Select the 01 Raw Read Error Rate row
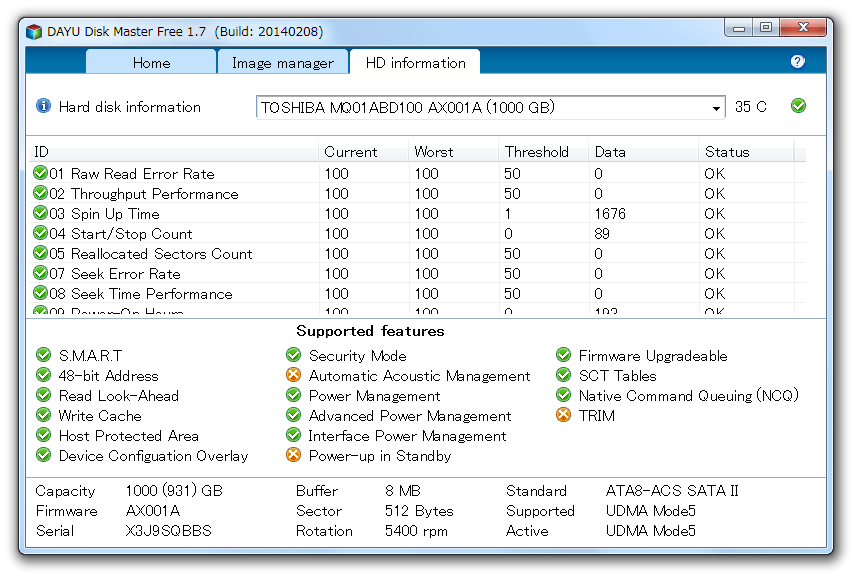Image resolution: width=856 pixels, height=578 pixels. [418, 174]
